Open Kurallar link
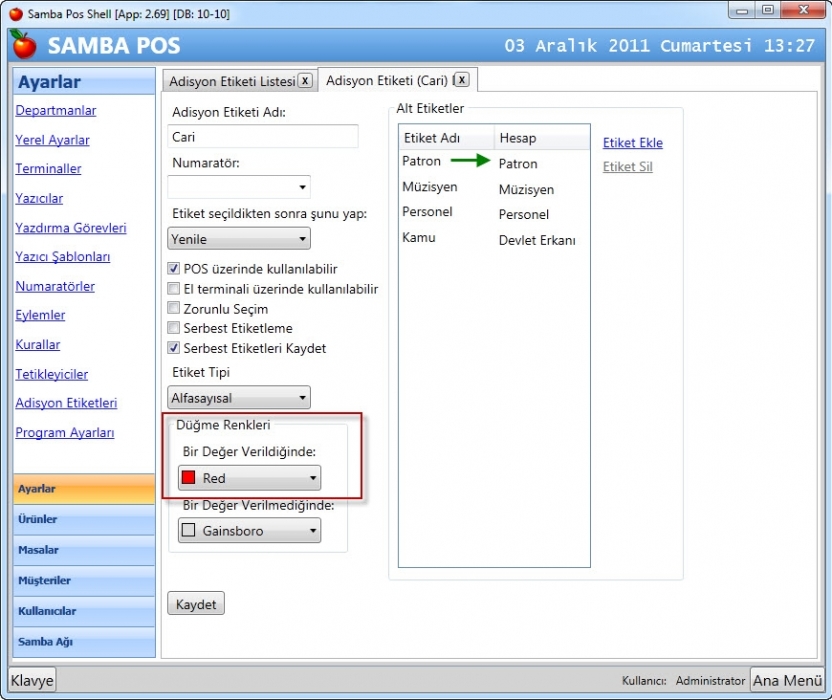 [x=38, y=345]
